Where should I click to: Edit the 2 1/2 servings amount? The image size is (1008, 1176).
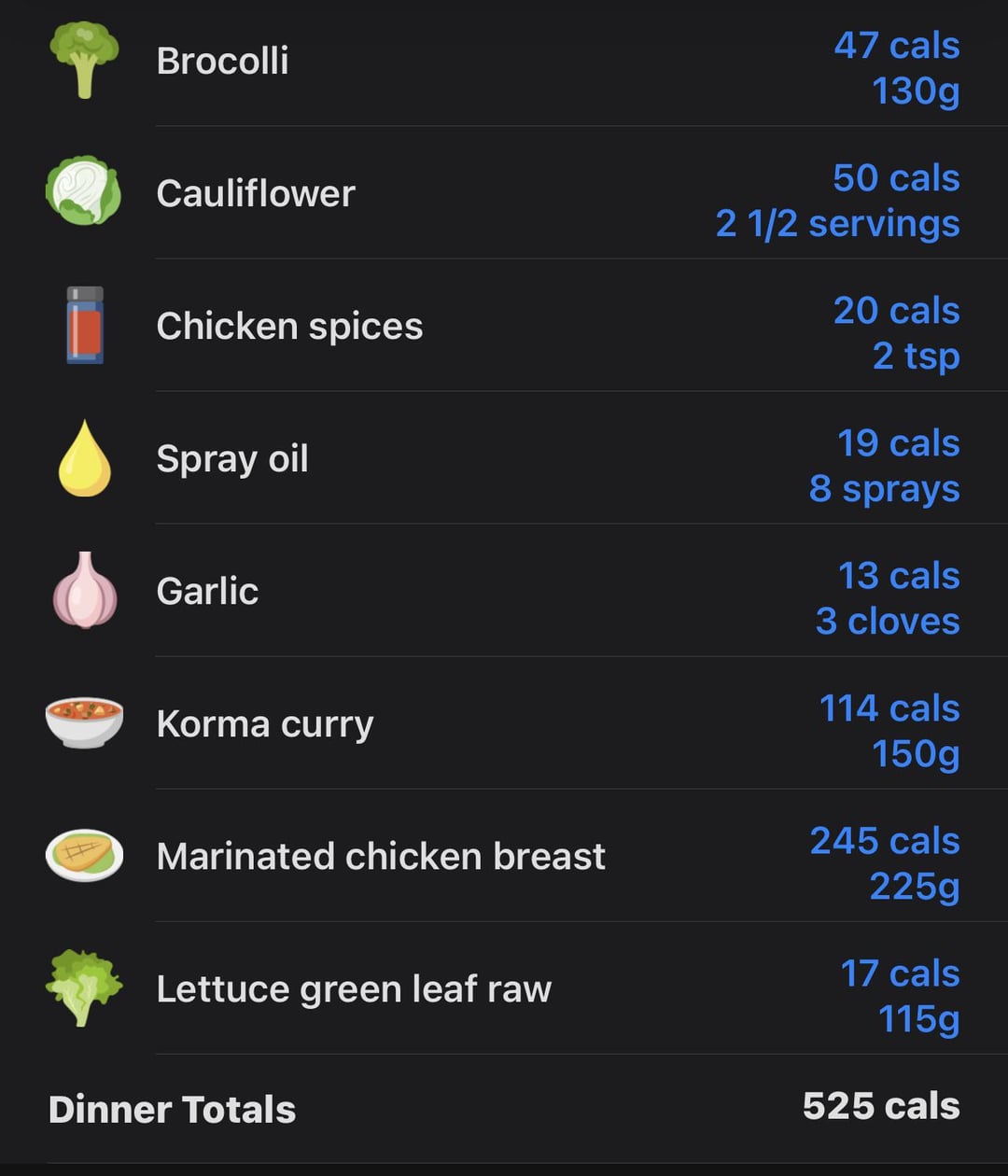pyautogui.click(x=837, y=223)
